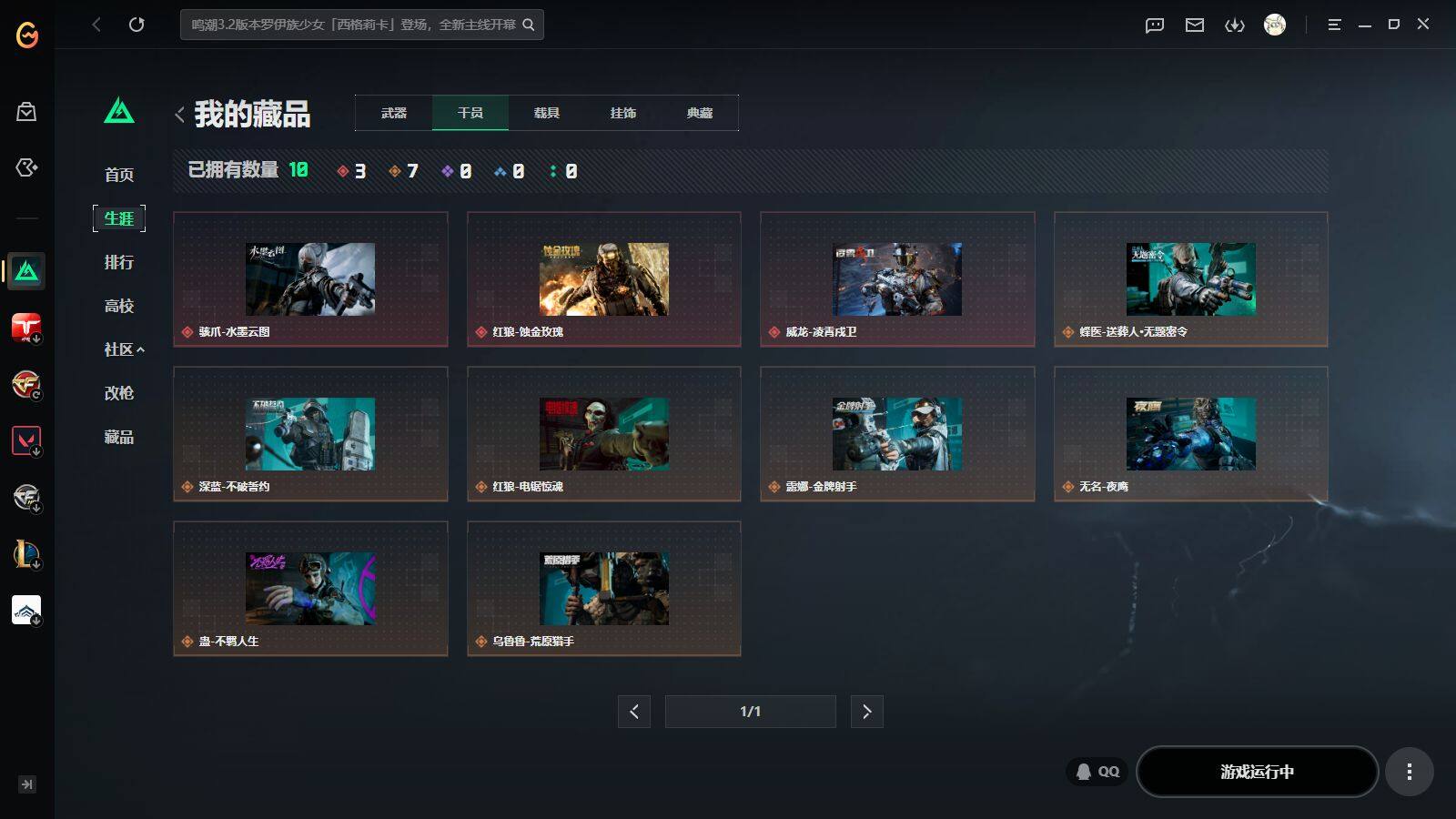1456x819 pixels.
Task: Collapse the 社区 menu arrow
Action: [x=141, y=349]
